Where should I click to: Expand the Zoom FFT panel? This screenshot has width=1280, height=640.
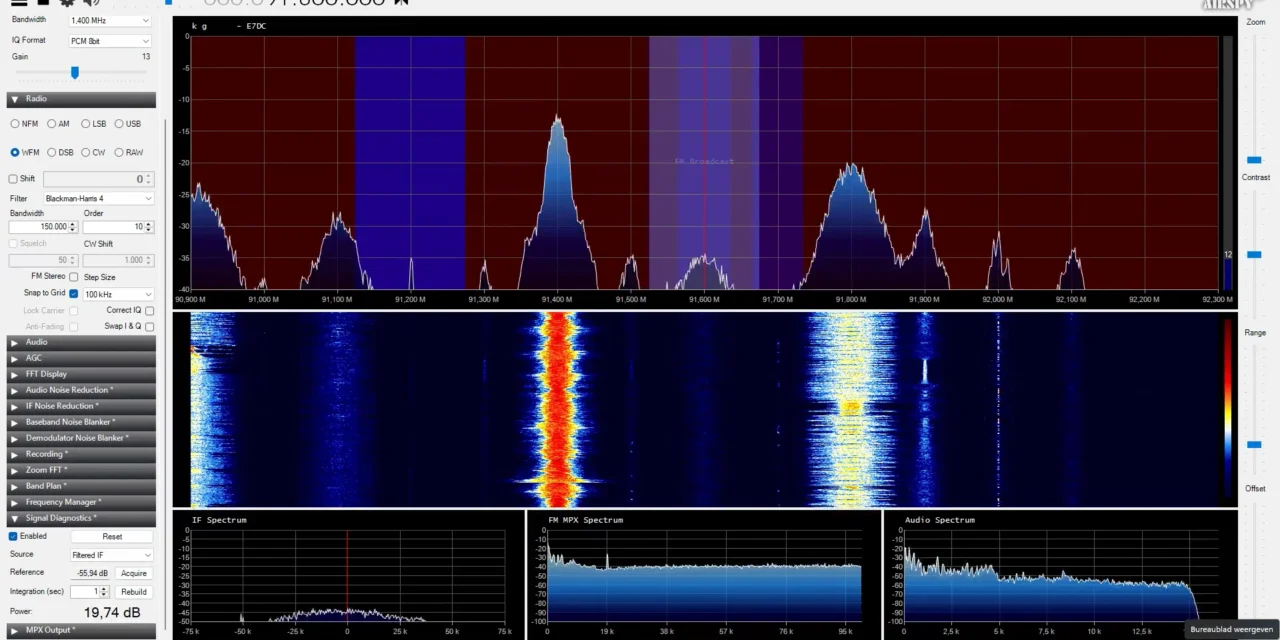[81, 470]
